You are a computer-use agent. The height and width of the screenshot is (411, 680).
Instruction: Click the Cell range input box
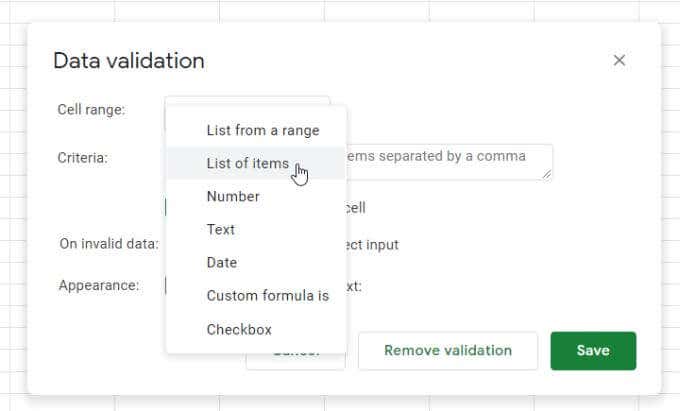click(x=247, y=101)
